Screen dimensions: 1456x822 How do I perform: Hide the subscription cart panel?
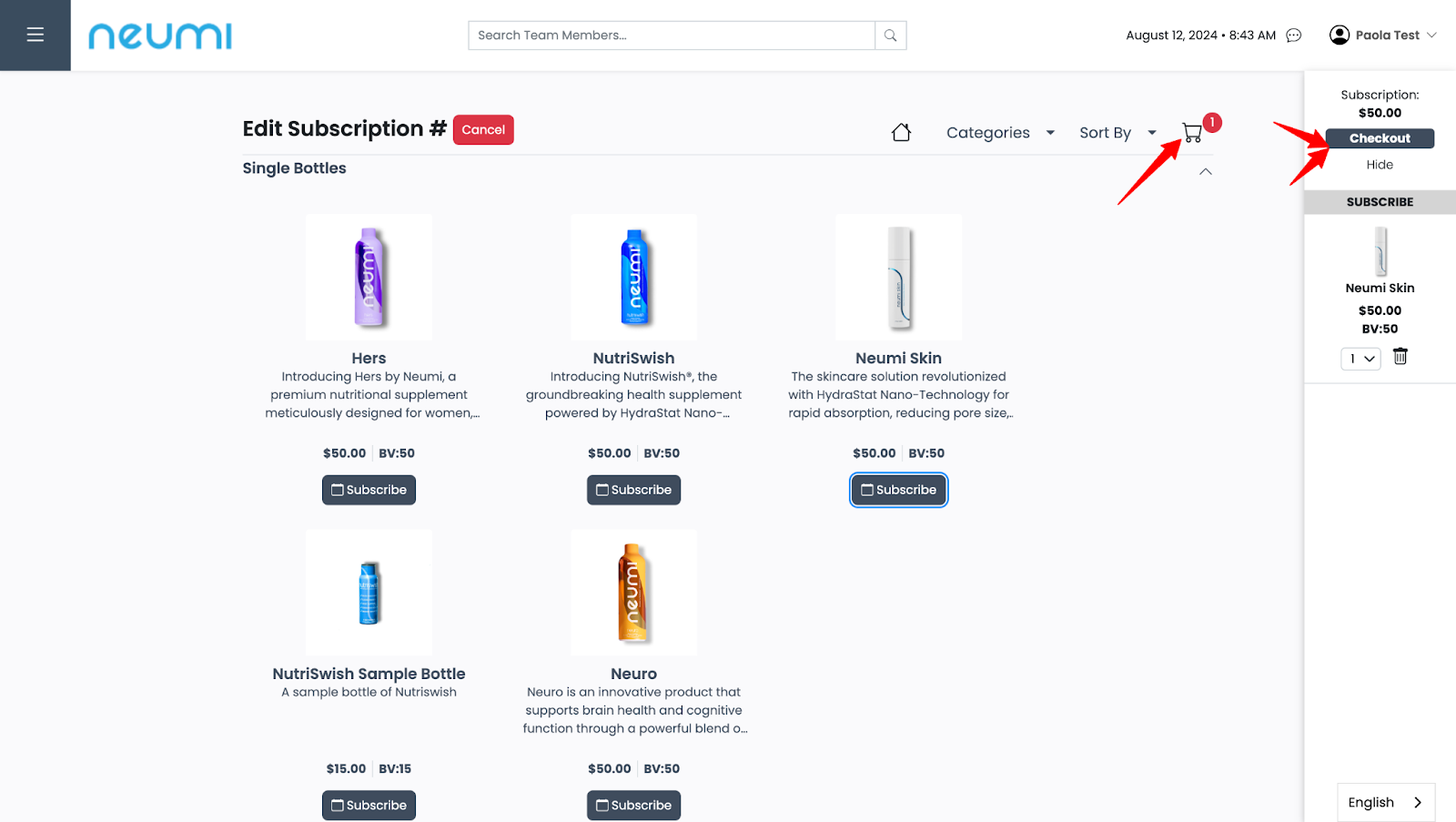point(1380,165)
